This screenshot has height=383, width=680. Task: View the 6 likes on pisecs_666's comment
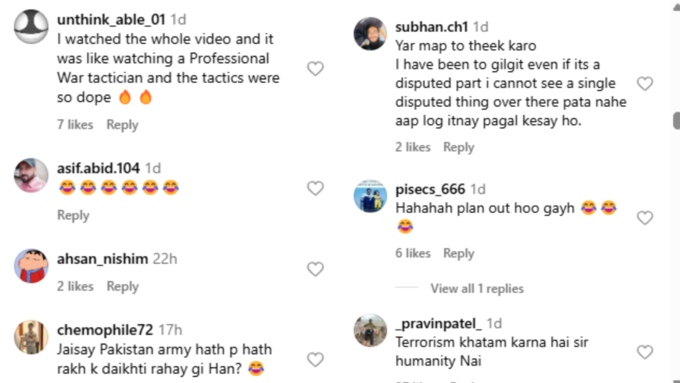point(413,253)
